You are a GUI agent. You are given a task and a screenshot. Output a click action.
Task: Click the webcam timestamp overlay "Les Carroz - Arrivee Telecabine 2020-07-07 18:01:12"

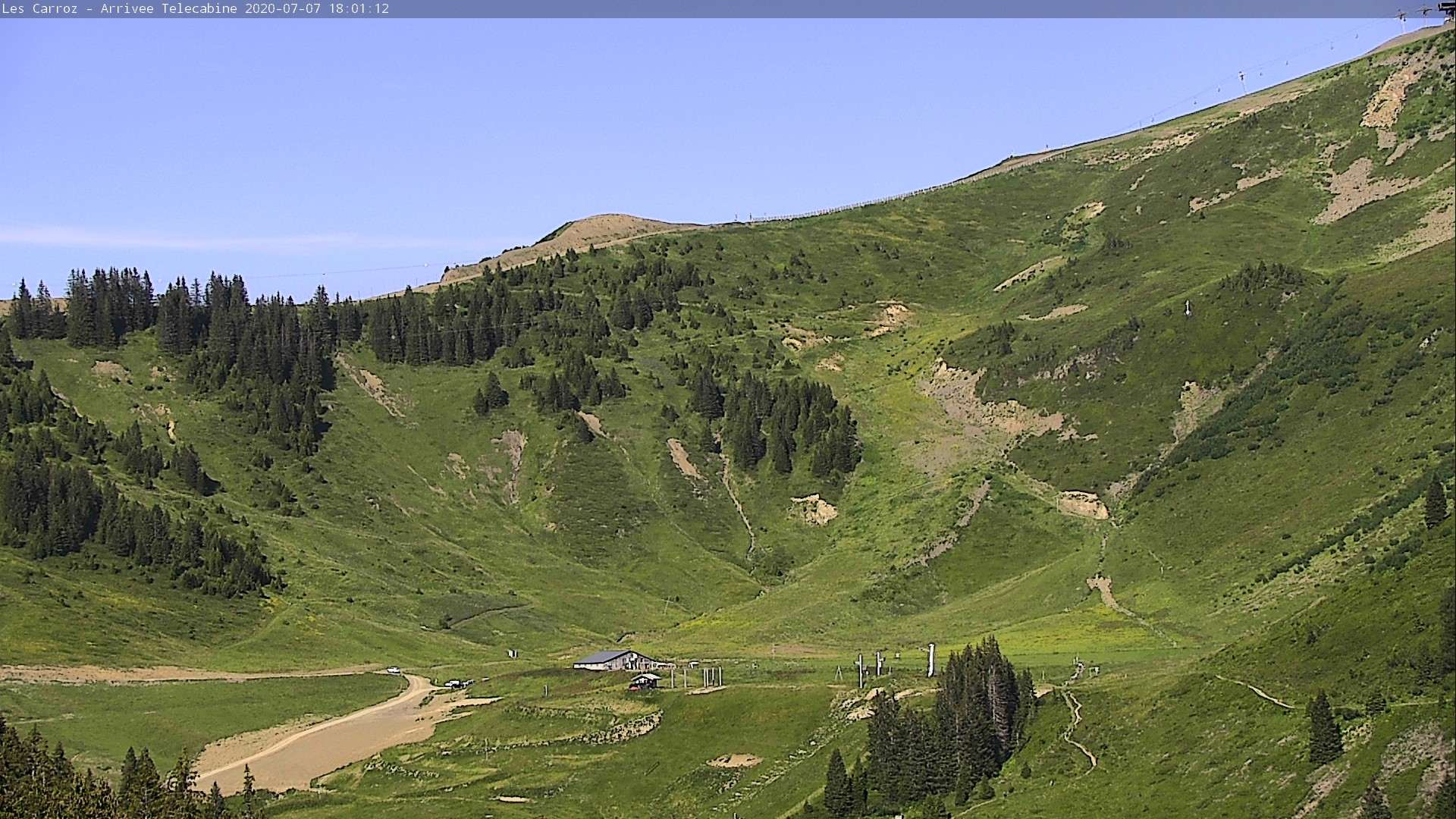tap(195, 9)
